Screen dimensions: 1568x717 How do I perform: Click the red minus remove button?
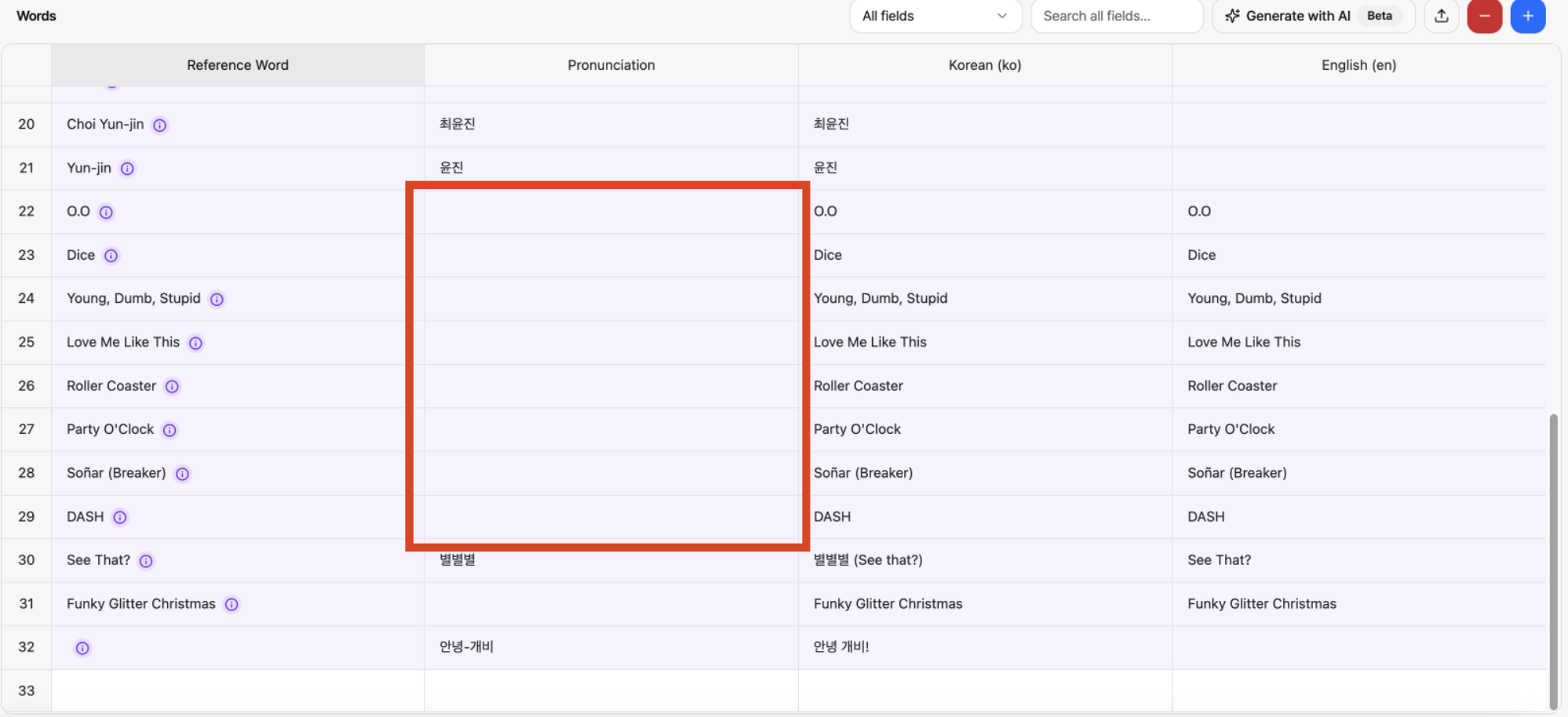(1484, 16)
